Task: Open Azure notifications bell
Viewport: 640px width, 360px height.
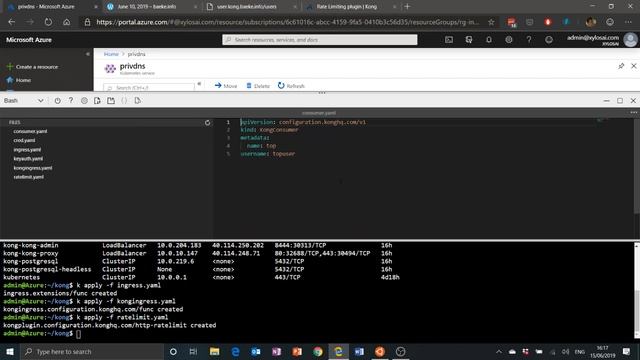Action: pos(489,40)
